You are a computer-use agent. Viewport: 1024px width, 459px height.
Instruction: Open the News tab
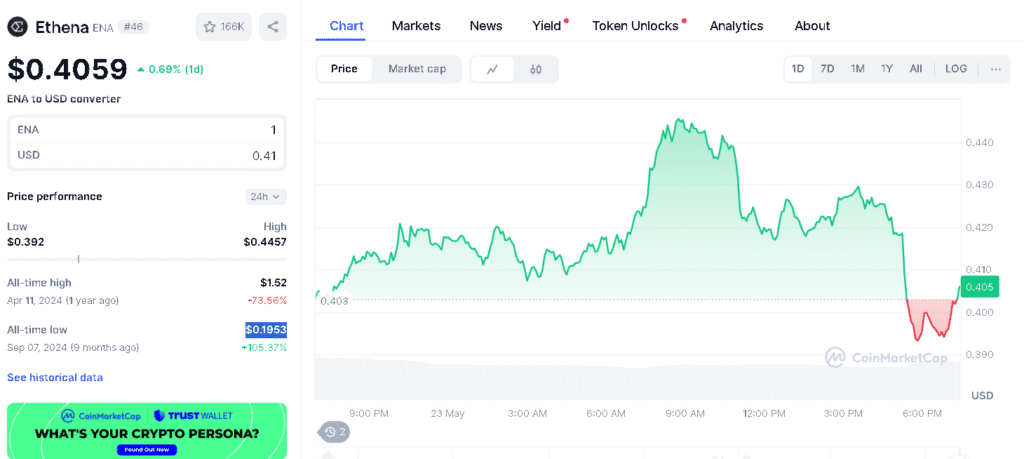tap(486, 26)
